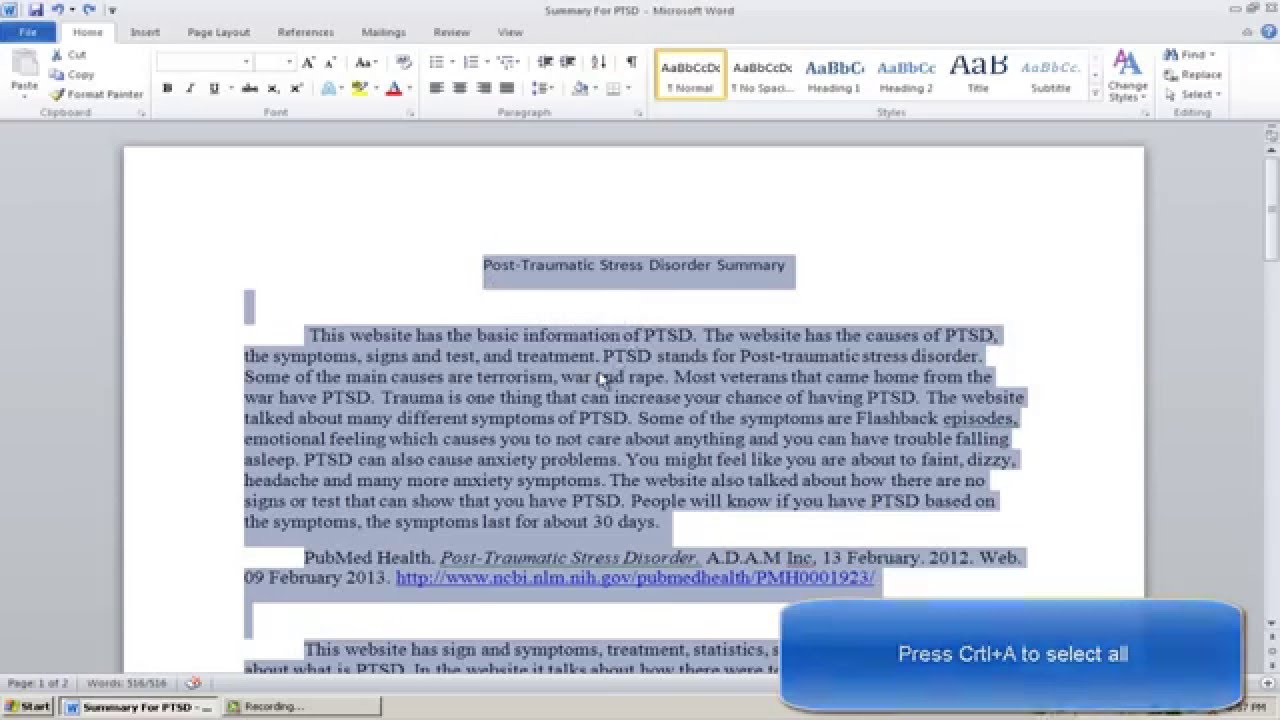Click the Multilevel List icon
The height and width of the screenshot is (720, 1280).
[508, 62]
